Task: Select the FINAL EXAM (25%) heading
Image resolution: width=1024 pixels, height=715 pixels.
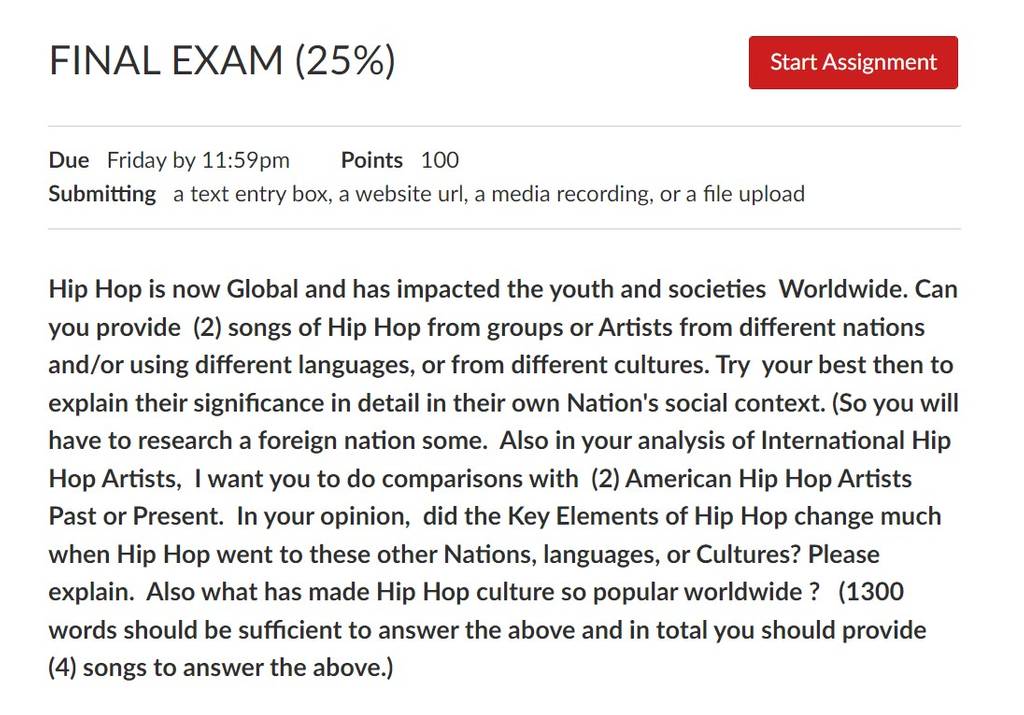Action: point(222,61)
